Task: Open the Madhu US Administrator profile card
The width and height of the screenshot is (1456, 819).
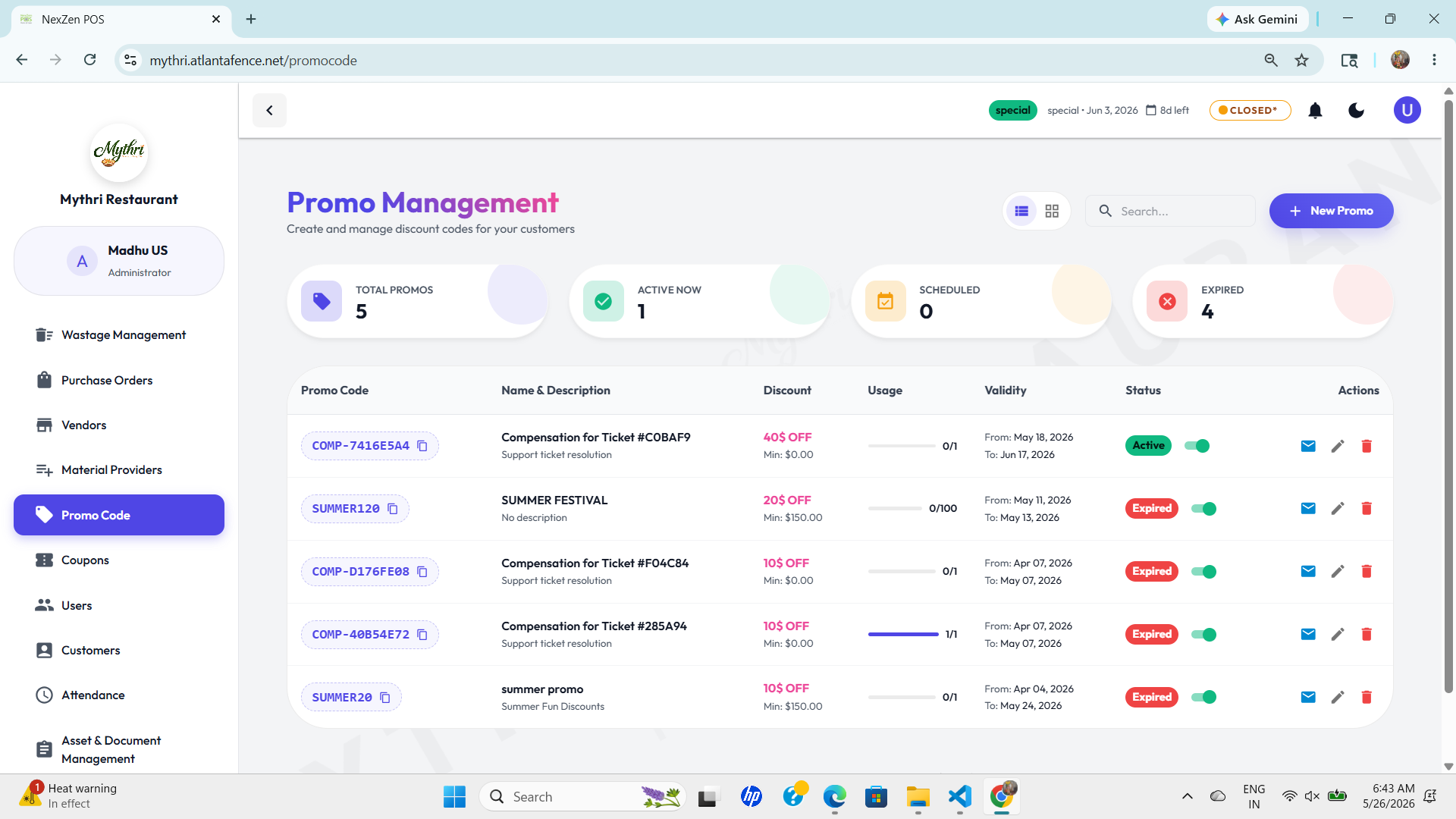Action: tap(119, 261)
